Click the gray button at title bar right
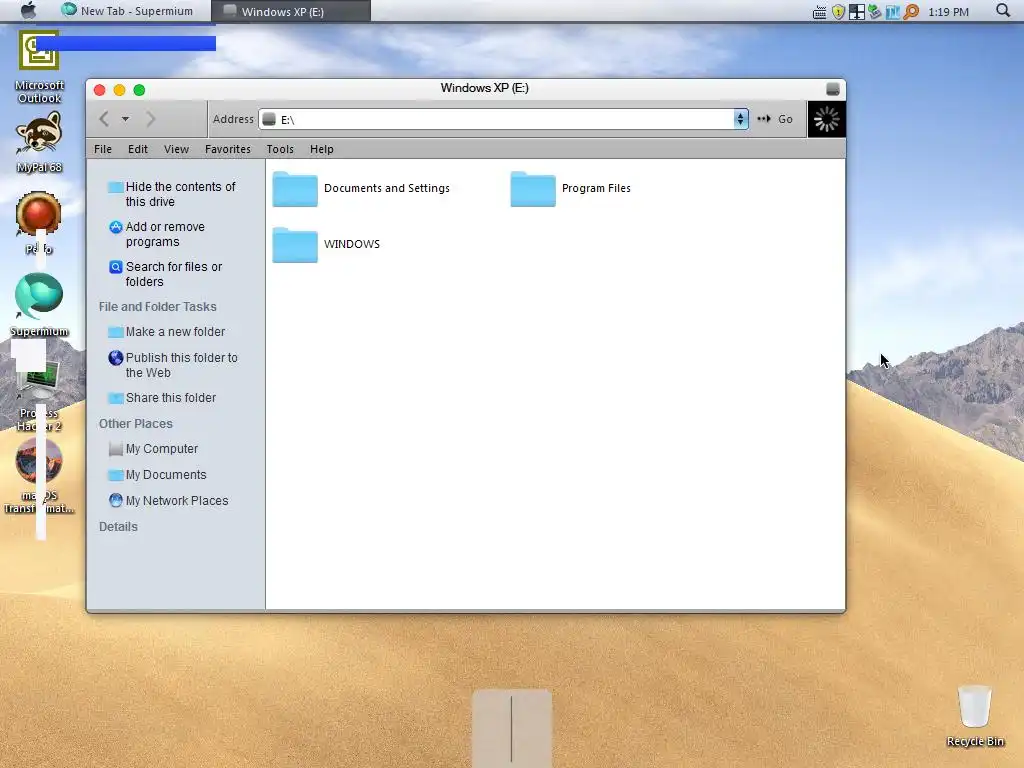 [833, 89]
